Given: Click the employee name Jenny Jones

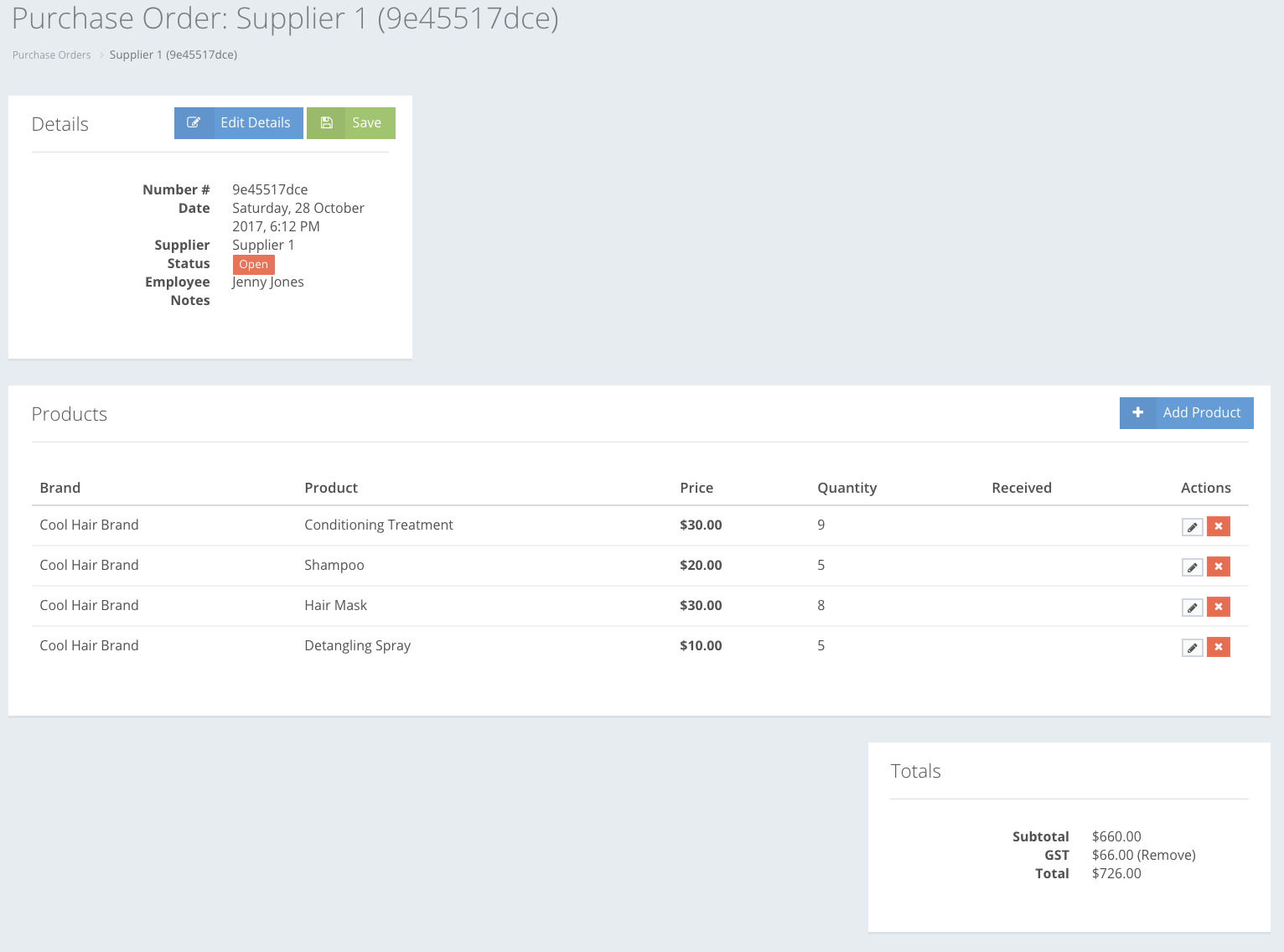Looking at the screenshot, I should coord(268,282).
